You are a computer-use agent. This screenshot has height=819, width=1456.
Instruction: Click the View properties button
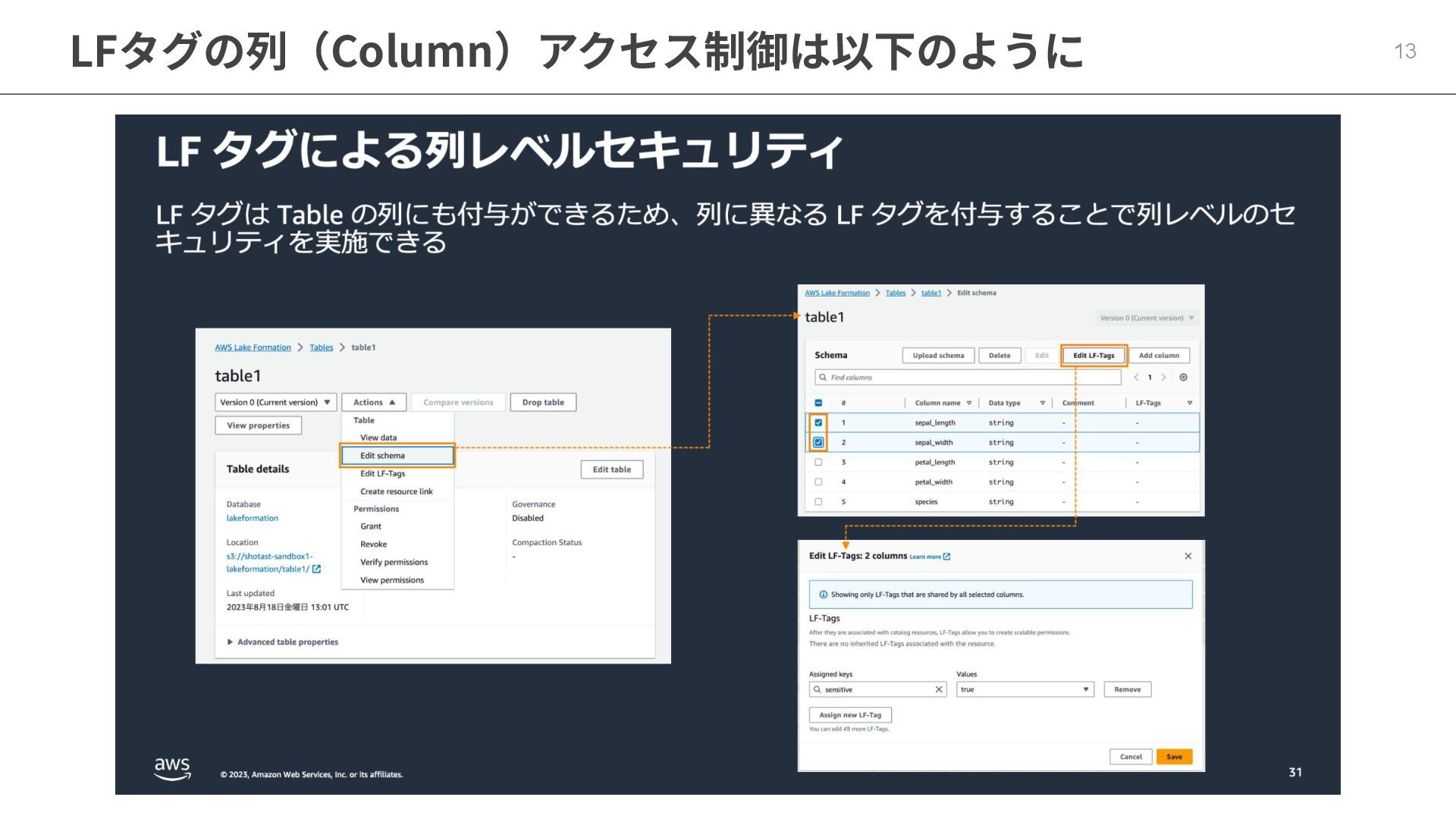click(x=258, y=425)
